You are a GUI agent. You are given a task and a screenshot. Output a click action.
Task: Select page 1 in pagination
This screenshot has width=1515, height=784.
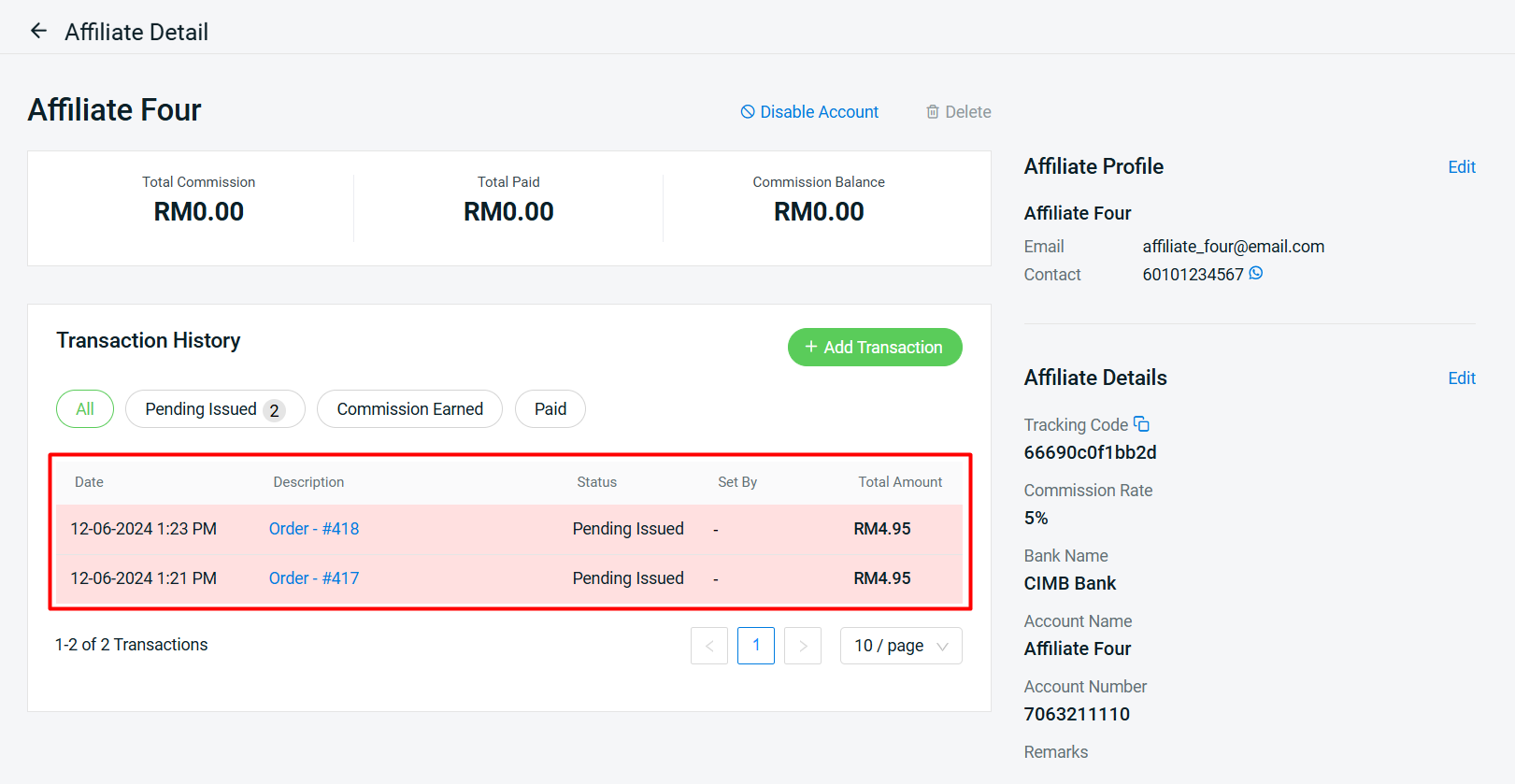[x=755, y=646]
